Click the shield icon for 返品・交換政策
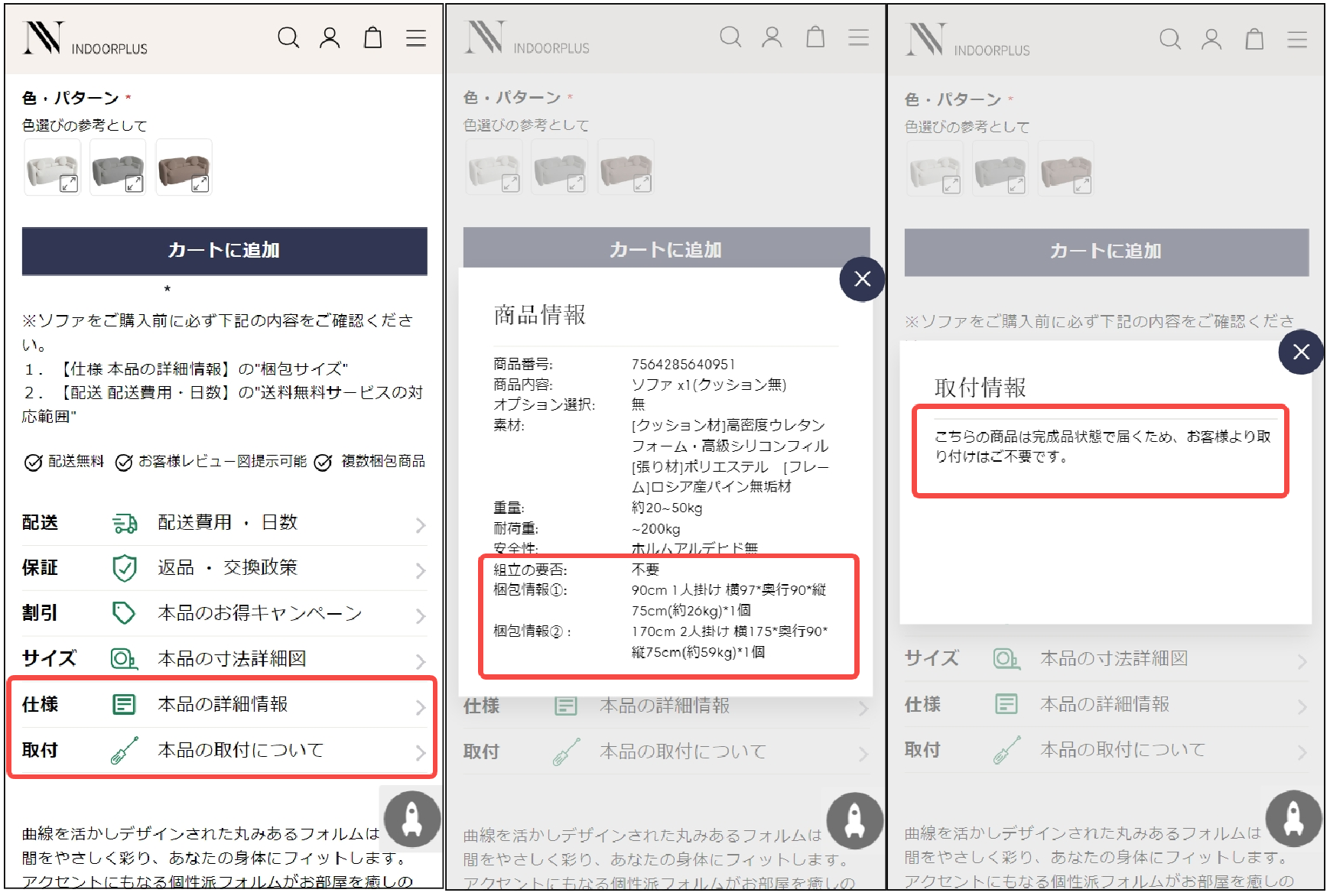 click(x=124, y=567)
